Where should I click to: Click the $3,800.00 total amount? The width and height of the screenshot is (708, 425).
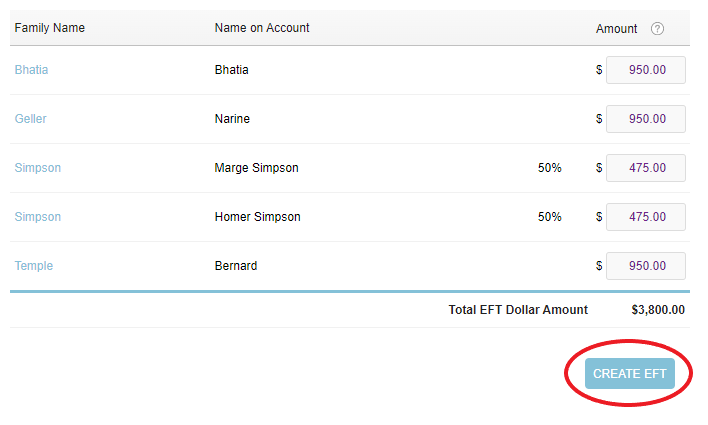pos(658,310)
